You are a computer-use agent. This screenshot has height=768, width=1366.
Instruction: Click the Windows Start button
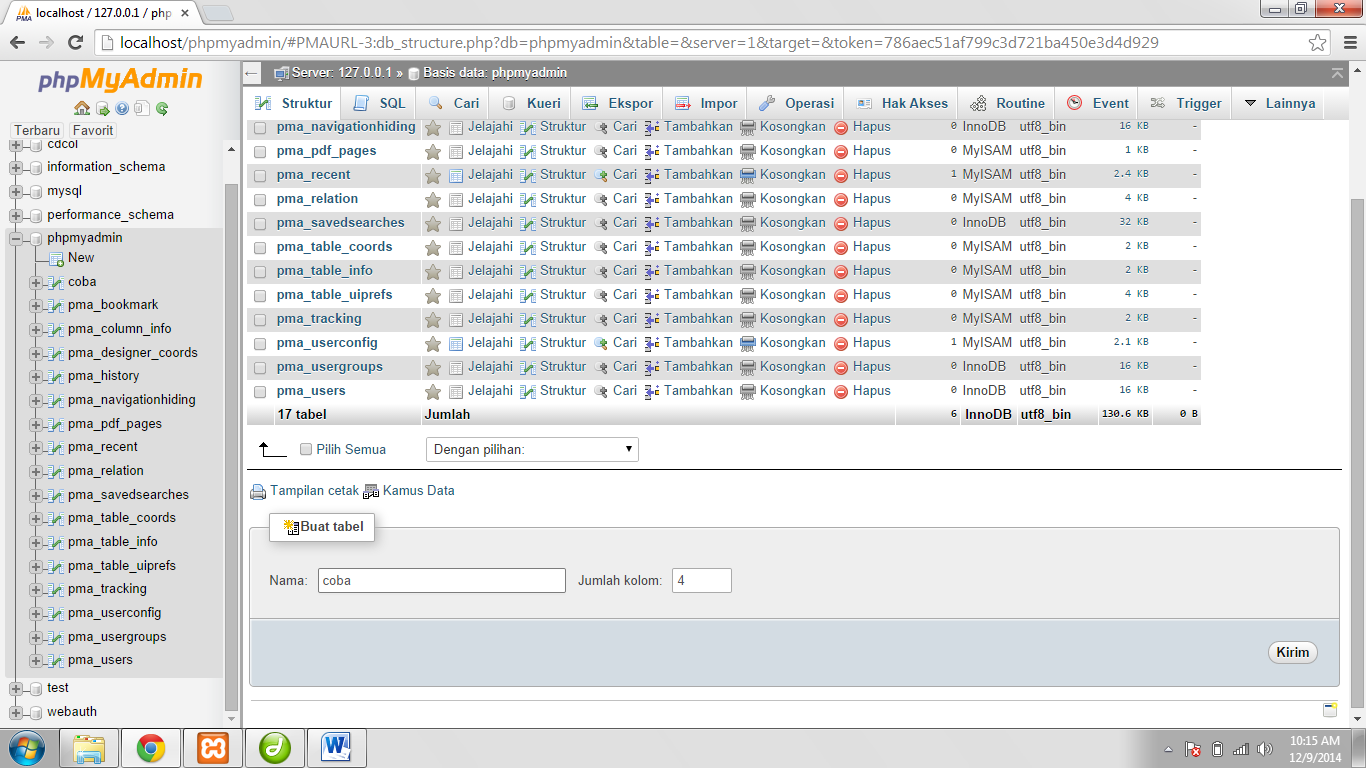(x=26, y=748)
